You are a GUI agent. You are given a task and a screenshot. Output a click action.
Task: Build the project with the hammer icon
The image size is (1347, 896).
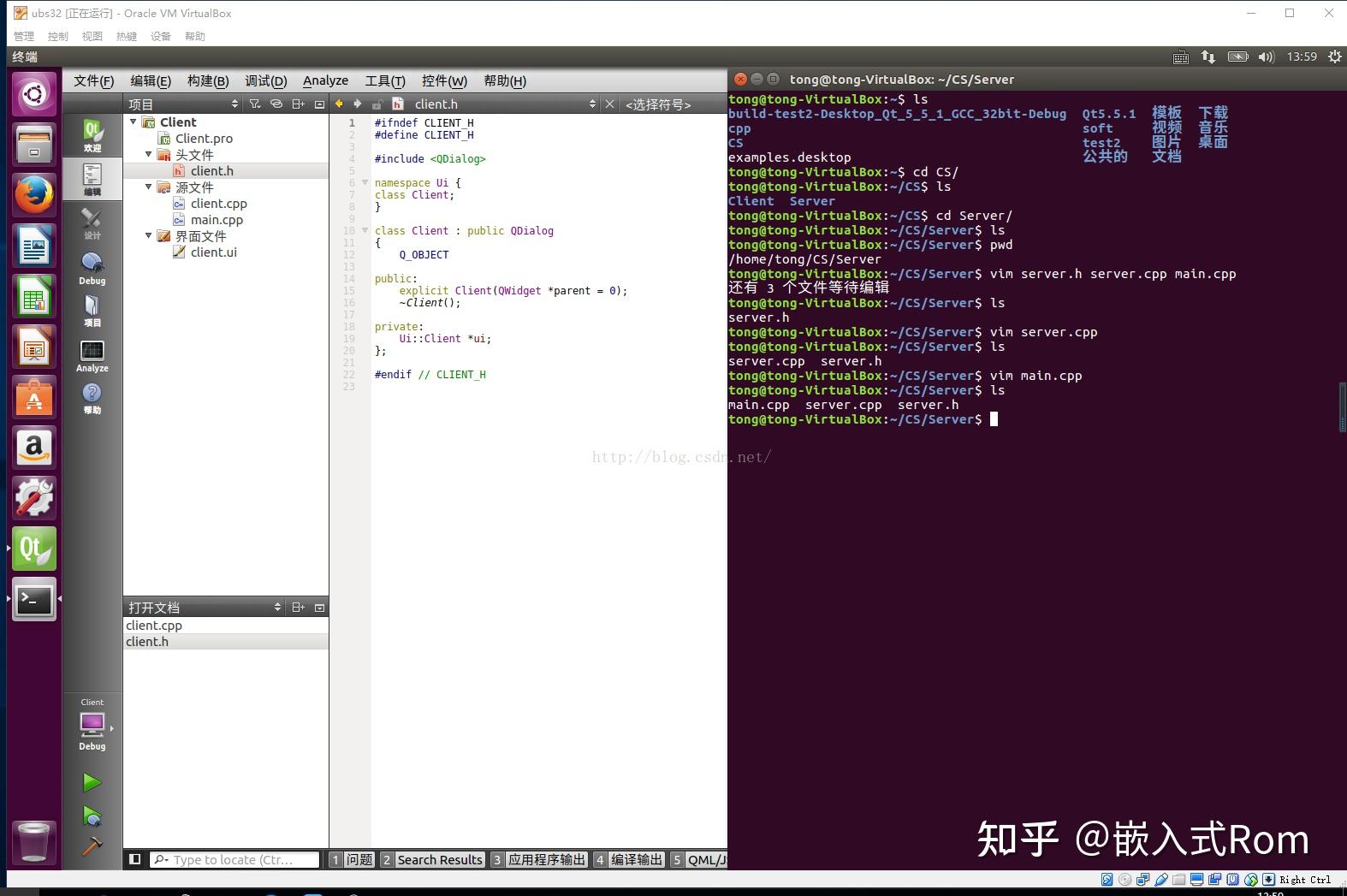coord(92,846)
